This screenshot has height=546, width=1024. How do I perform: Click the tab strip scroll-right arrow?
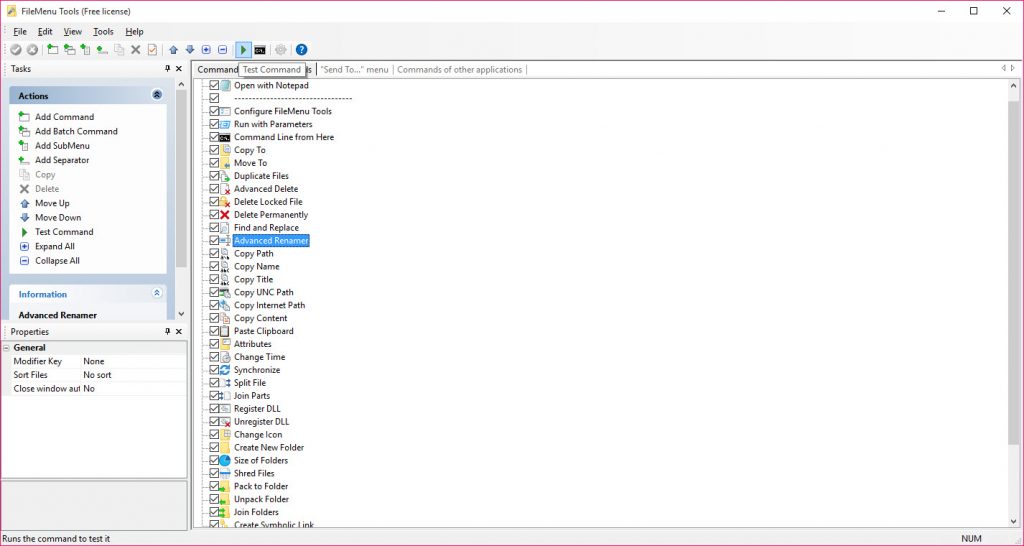[x=1013, y=68]
